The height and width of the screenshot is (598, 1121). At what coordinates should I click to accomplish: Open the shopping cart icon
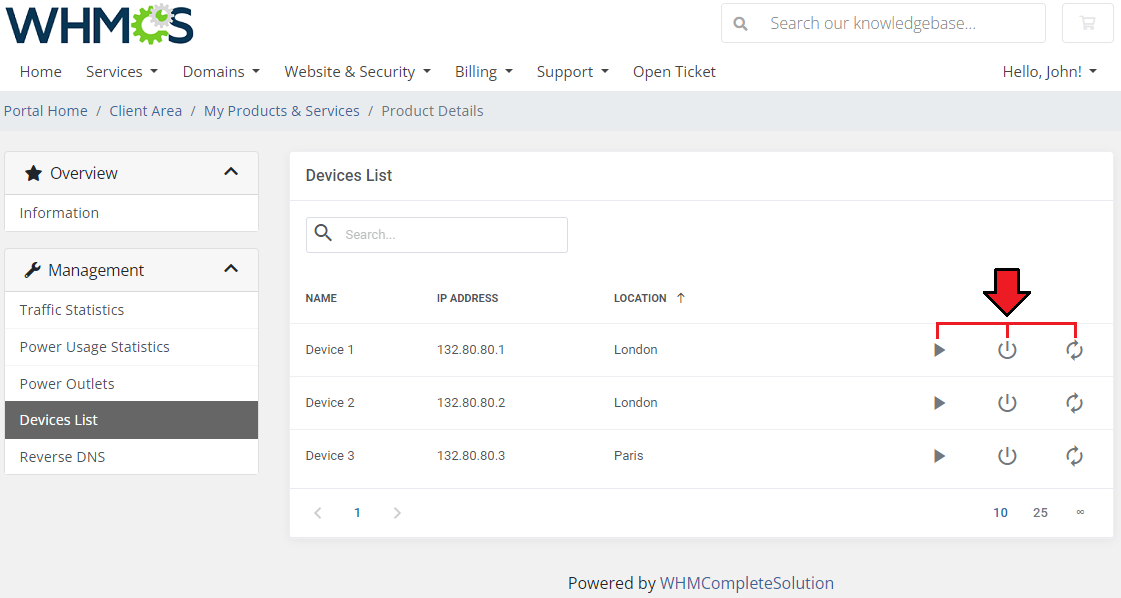(1087, 23)
